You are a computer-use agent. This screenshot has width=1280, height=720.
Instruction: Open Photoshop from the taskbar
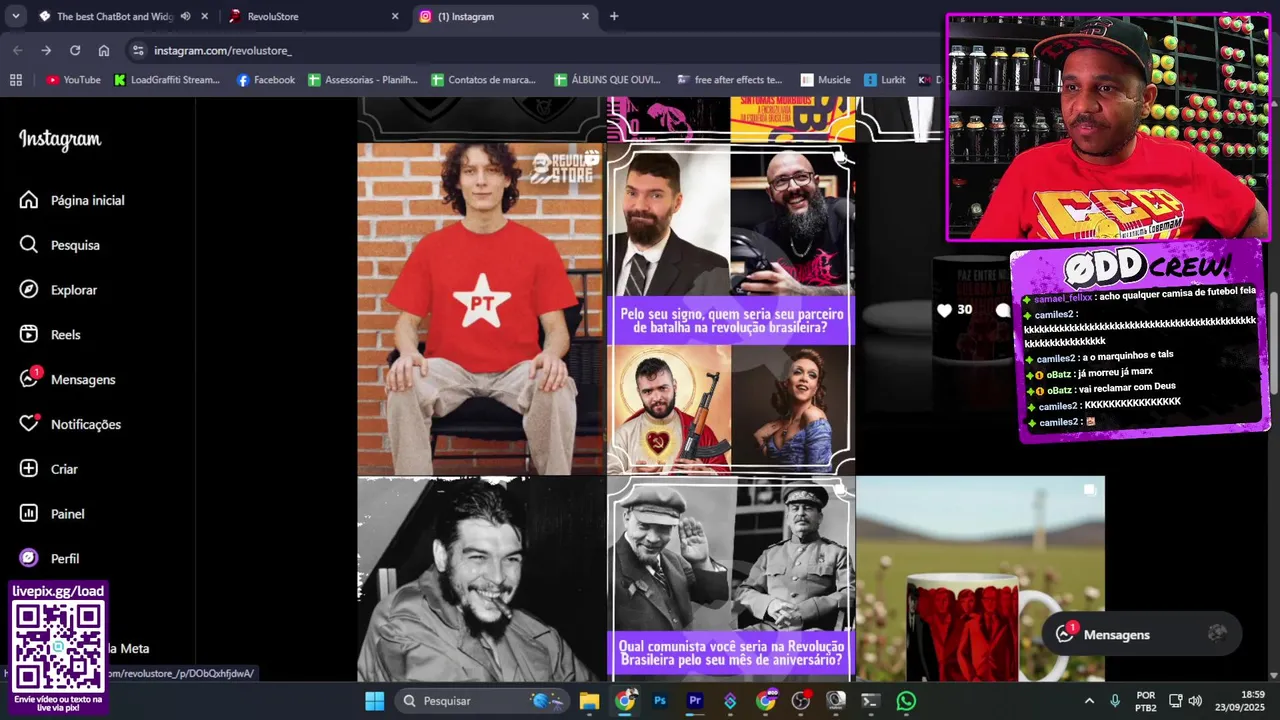(660, 701)
